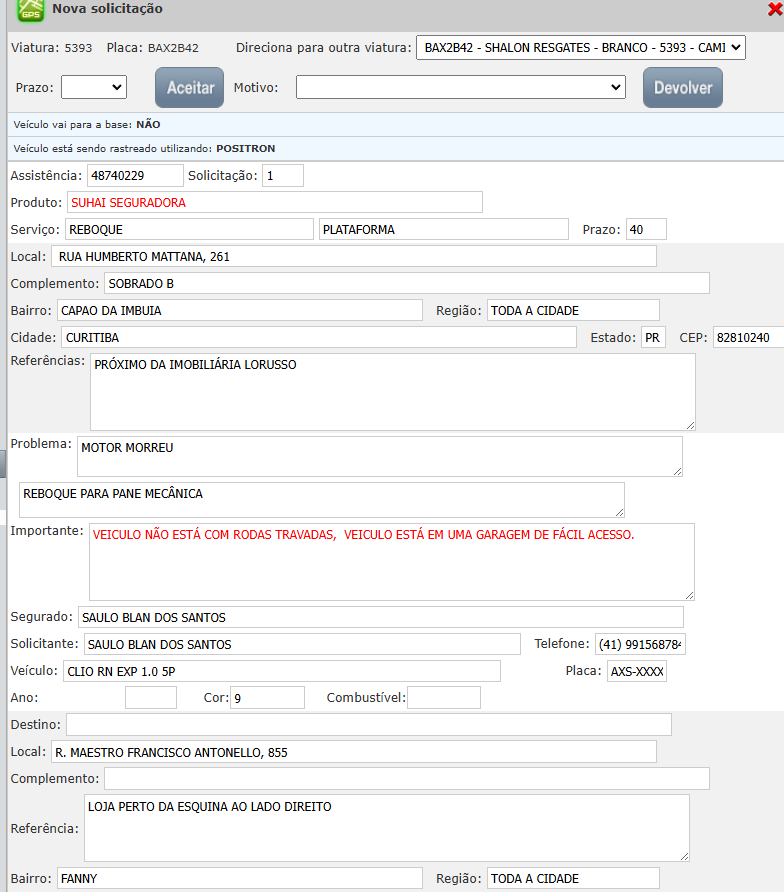Click the PLATAFORMA service field
The width and height of the screenshot is (784, 892).
click(444, 229)
